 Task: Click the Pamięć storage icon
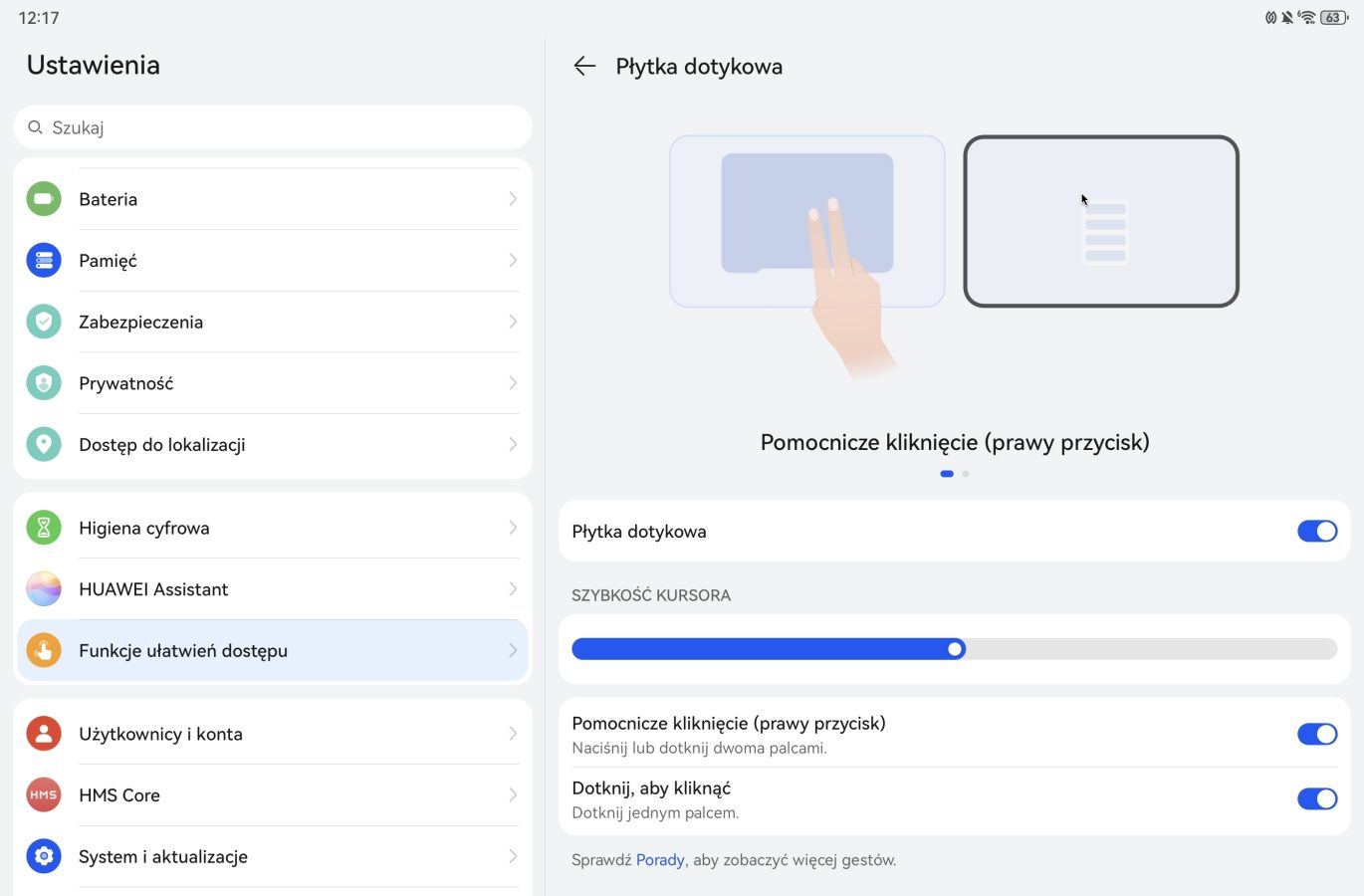click(x=44, y=261)
